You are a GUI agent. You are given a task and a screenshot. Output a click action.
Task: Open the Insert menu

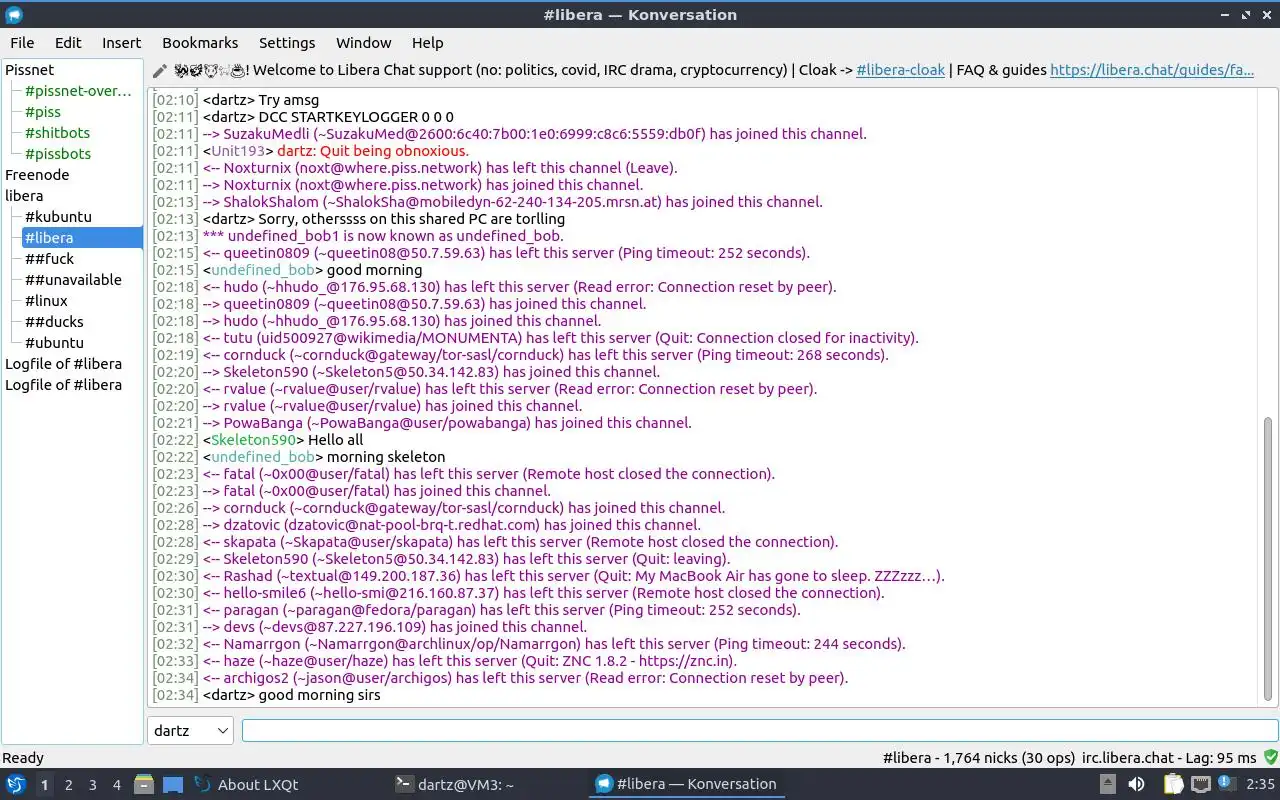(x=121, y=43)
